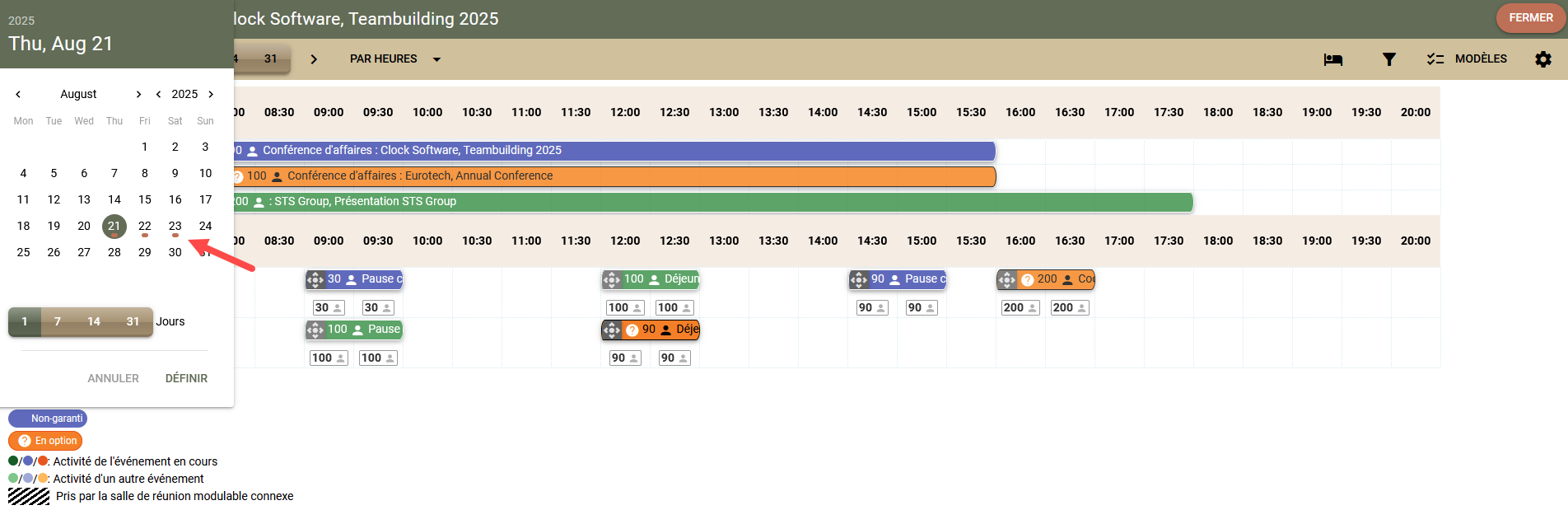Grab move handle of 30 Pause activity
This screenshot has height=510, width=1568.
pyautogui.click(x=315, y=280)
